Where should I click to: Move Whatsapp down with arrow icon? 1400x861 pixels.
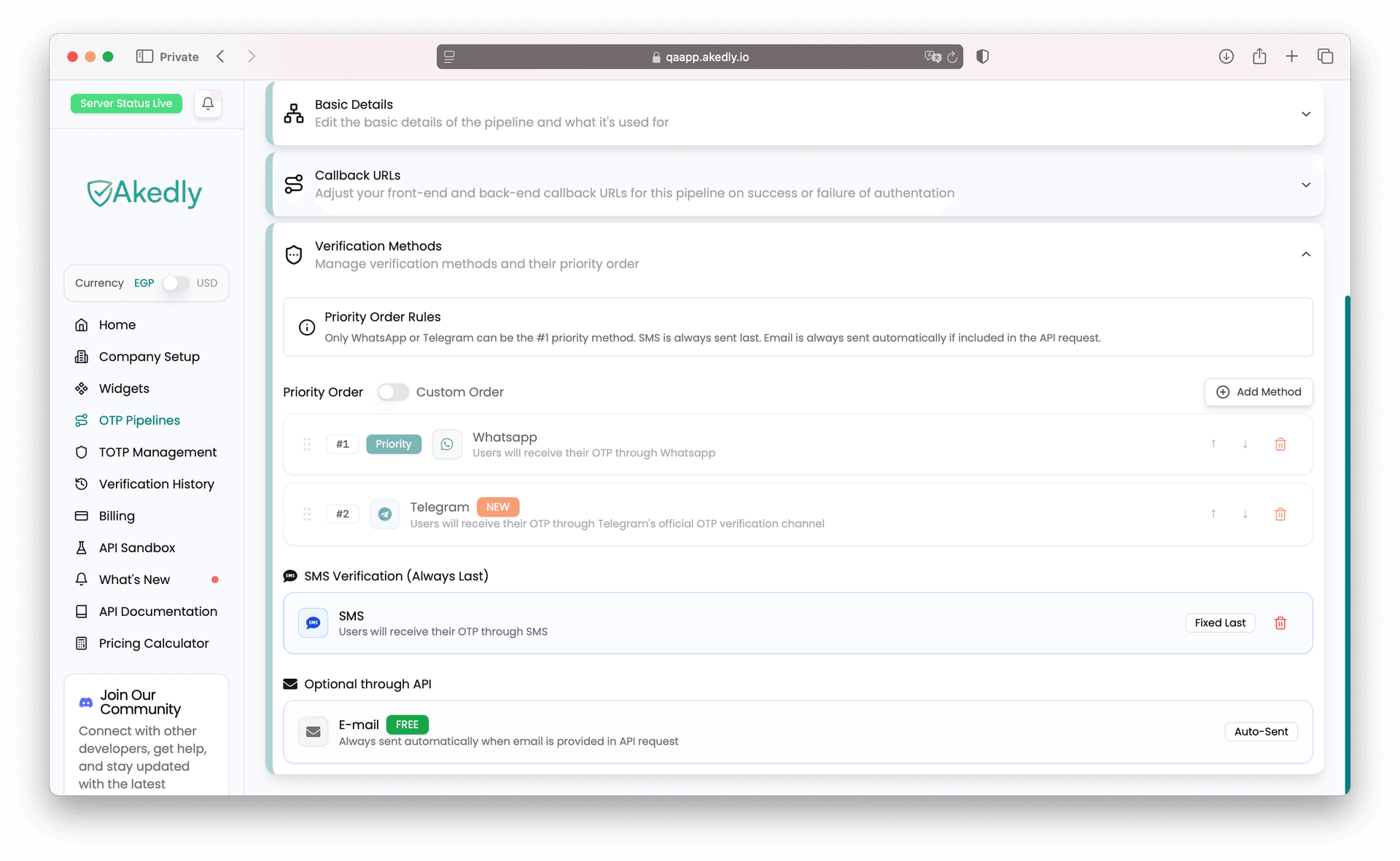[x=1245, y=444]
